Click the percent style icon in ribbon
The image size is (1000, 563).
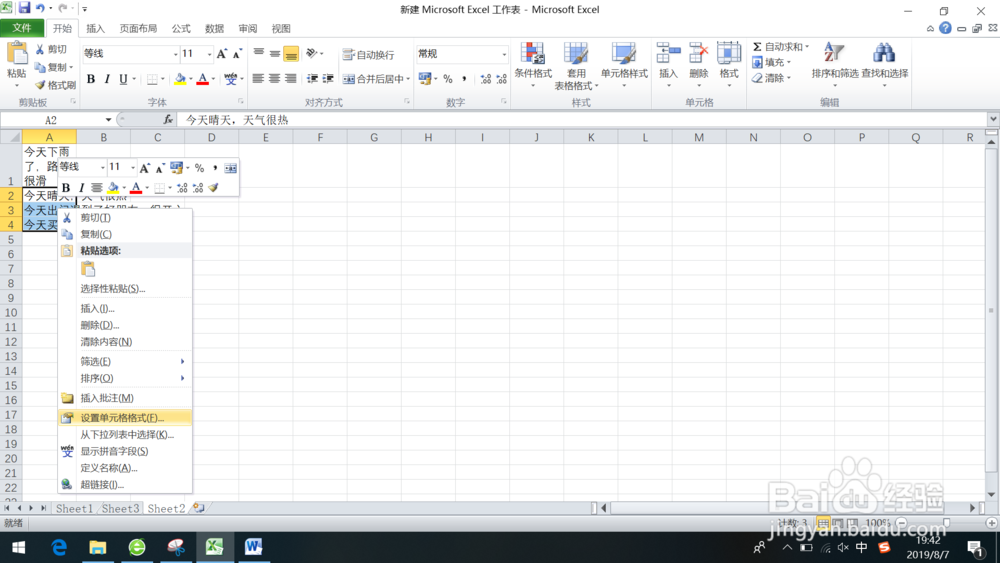(x=448, y=79)
